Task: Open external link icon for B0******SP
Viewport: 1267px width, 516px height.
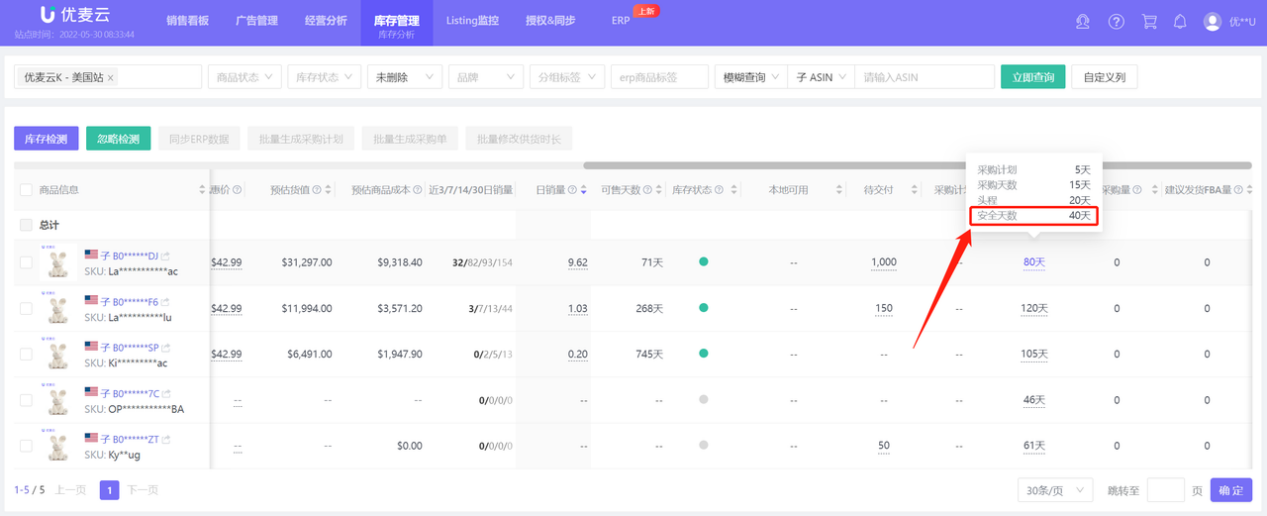Action: tap(166, 347)
